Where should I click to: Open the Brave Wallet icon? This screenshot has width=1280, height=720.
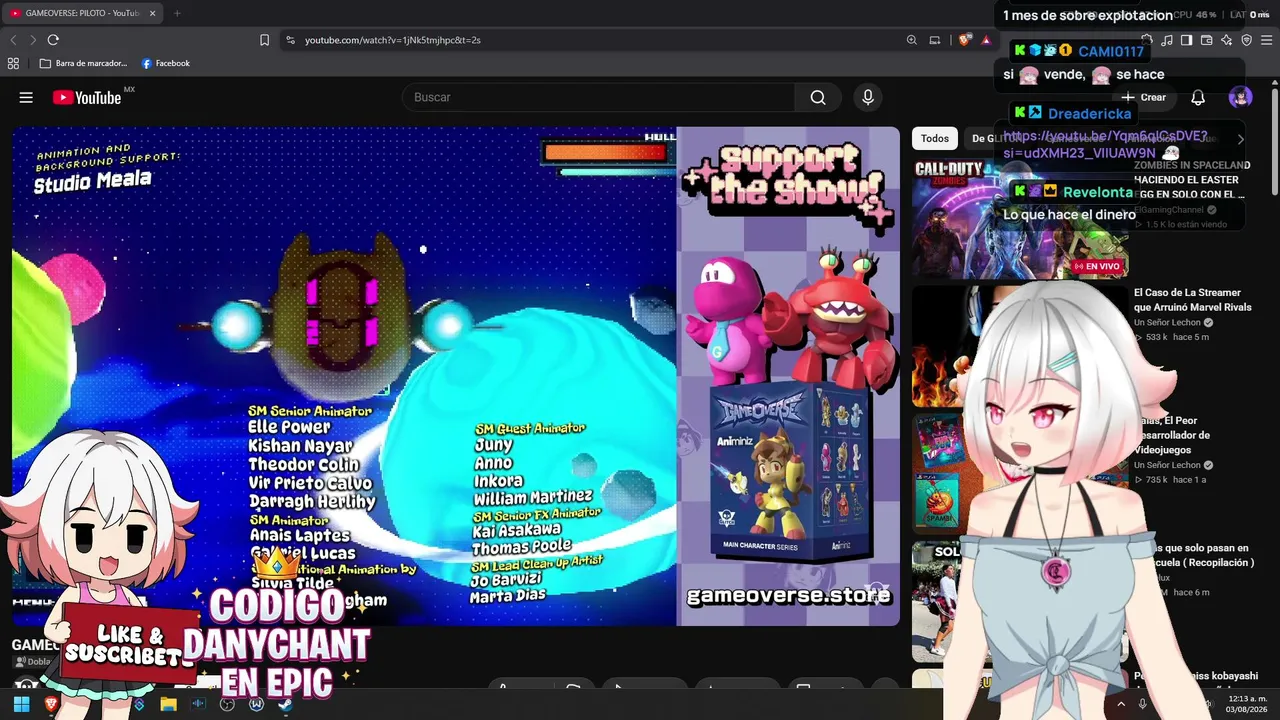(1206, 40)
